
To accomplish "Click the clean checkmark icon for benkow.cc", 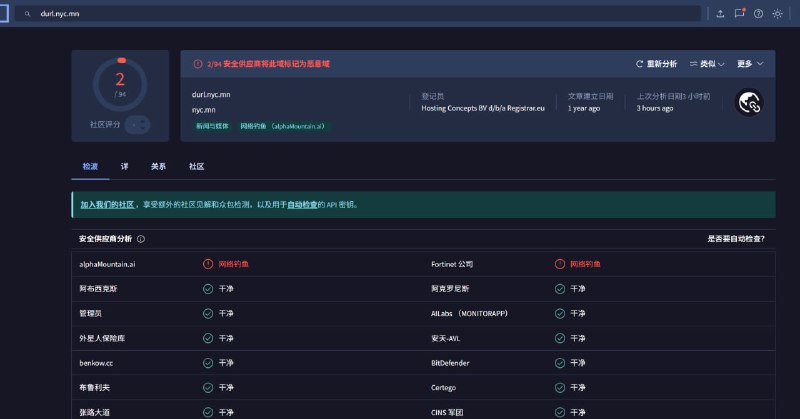I will (x=208, y=363).
